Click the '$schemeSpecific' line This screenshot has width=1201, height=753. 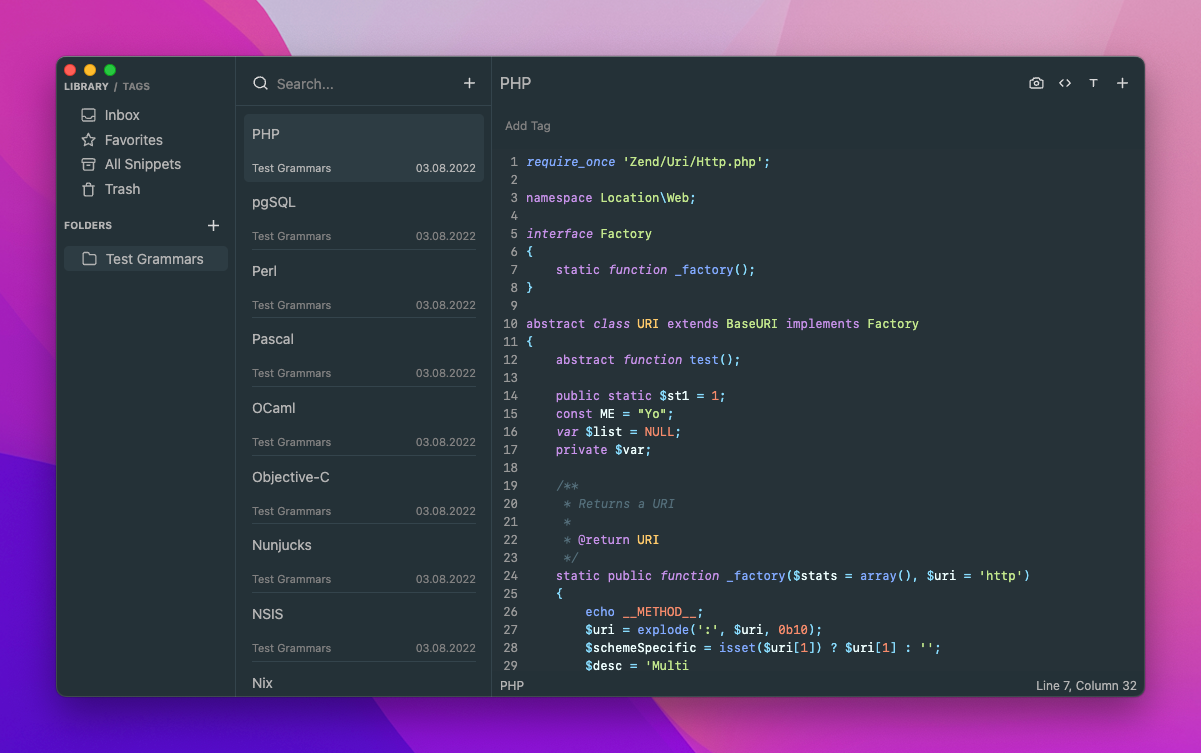(763, 648)
